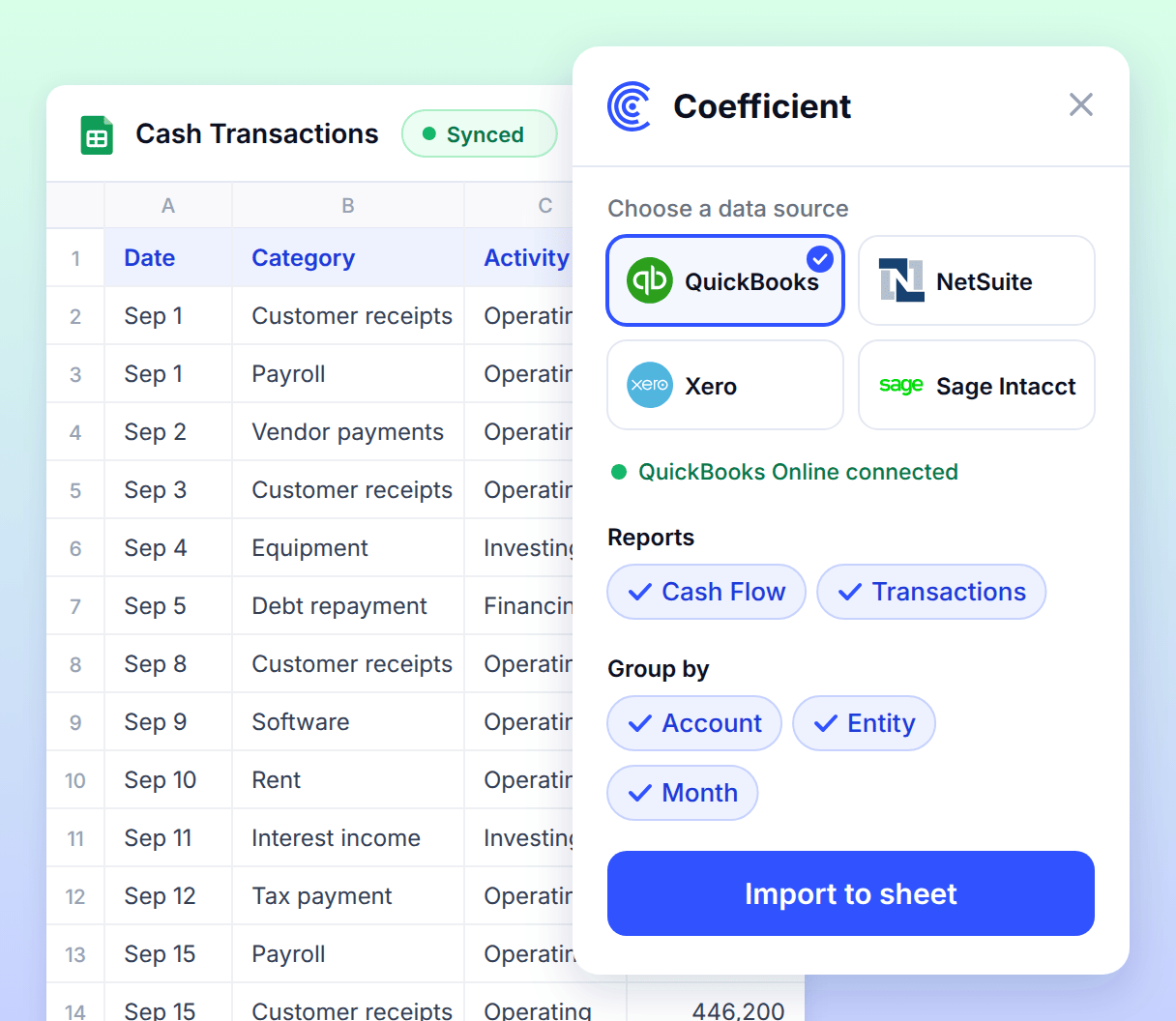Click the Coefficient logo icon
The height and width of the screenshot is (1021, 1176).
click(630, 106)
